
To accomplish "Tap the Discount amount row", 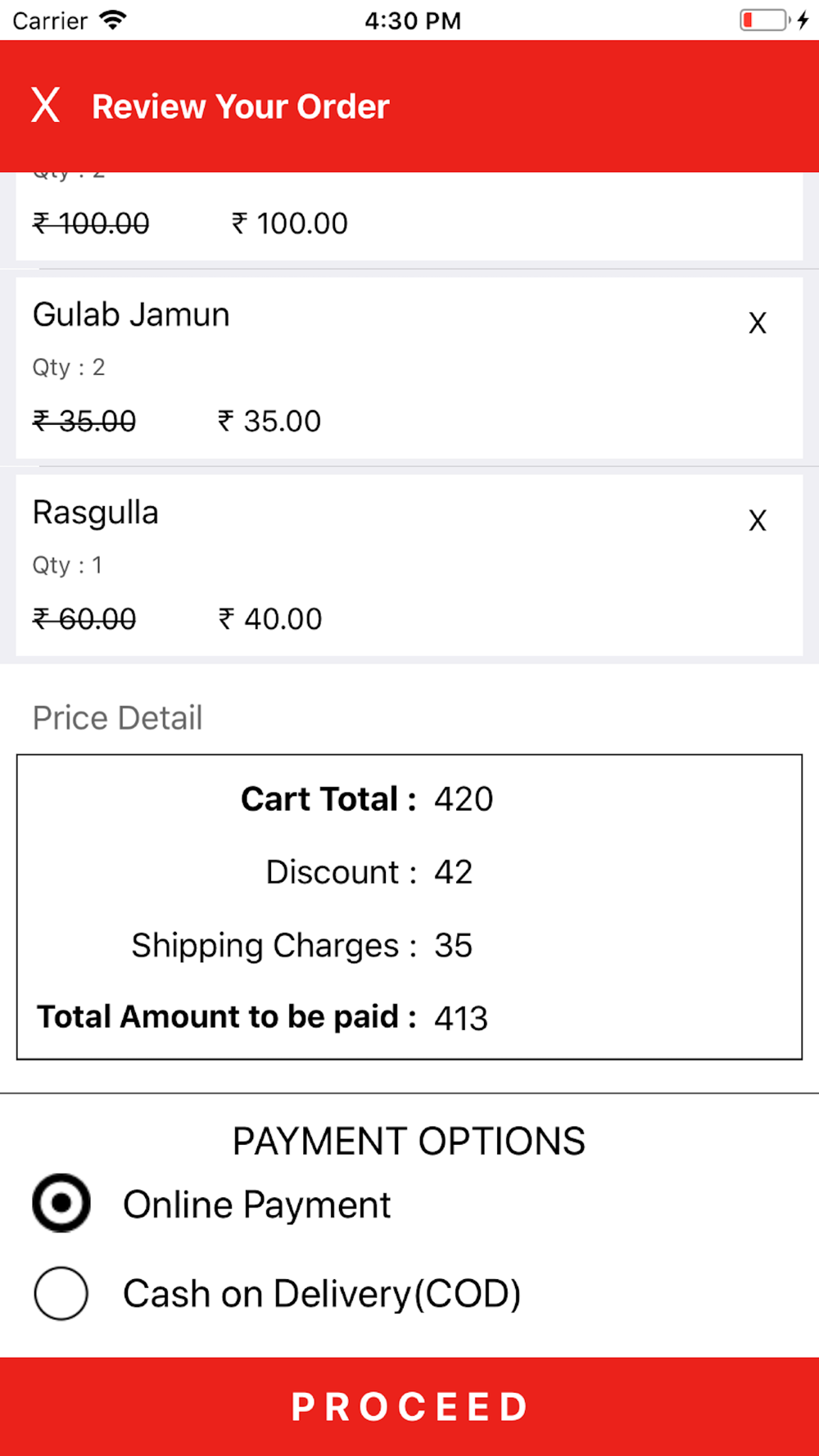I will [x=369, y=872].
